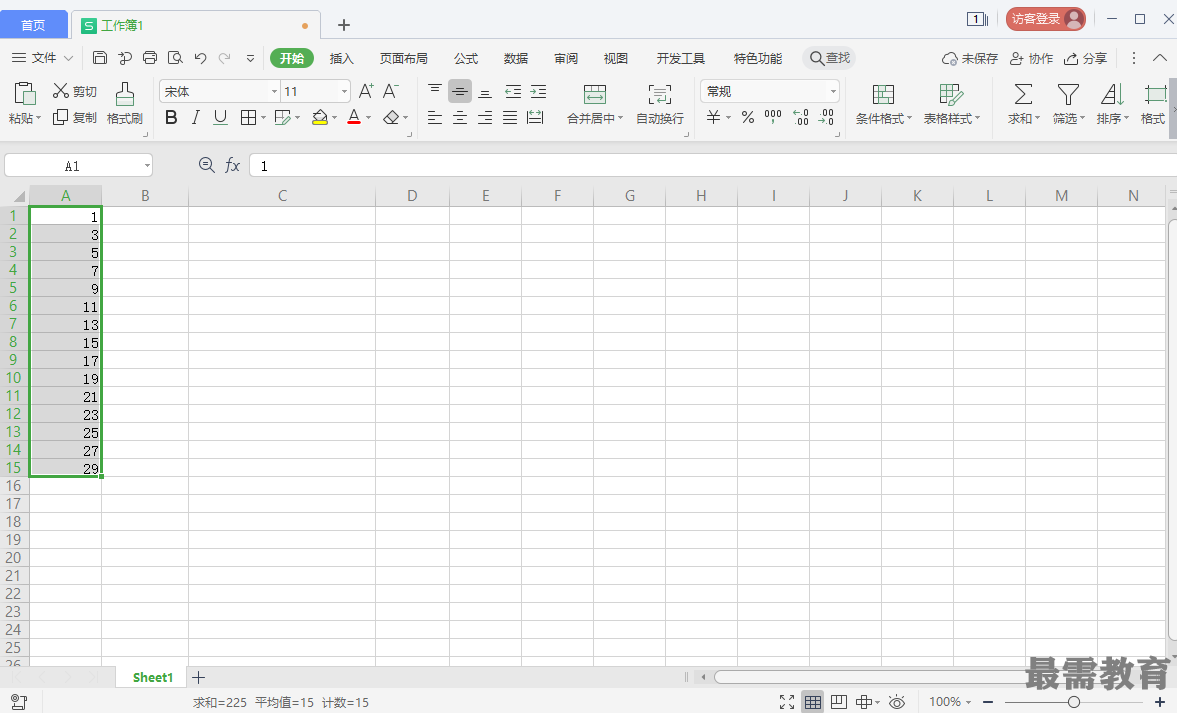
Task: Open the font name dropdown (宋体)
Action: pyautogui.click(x=274, y=91)
